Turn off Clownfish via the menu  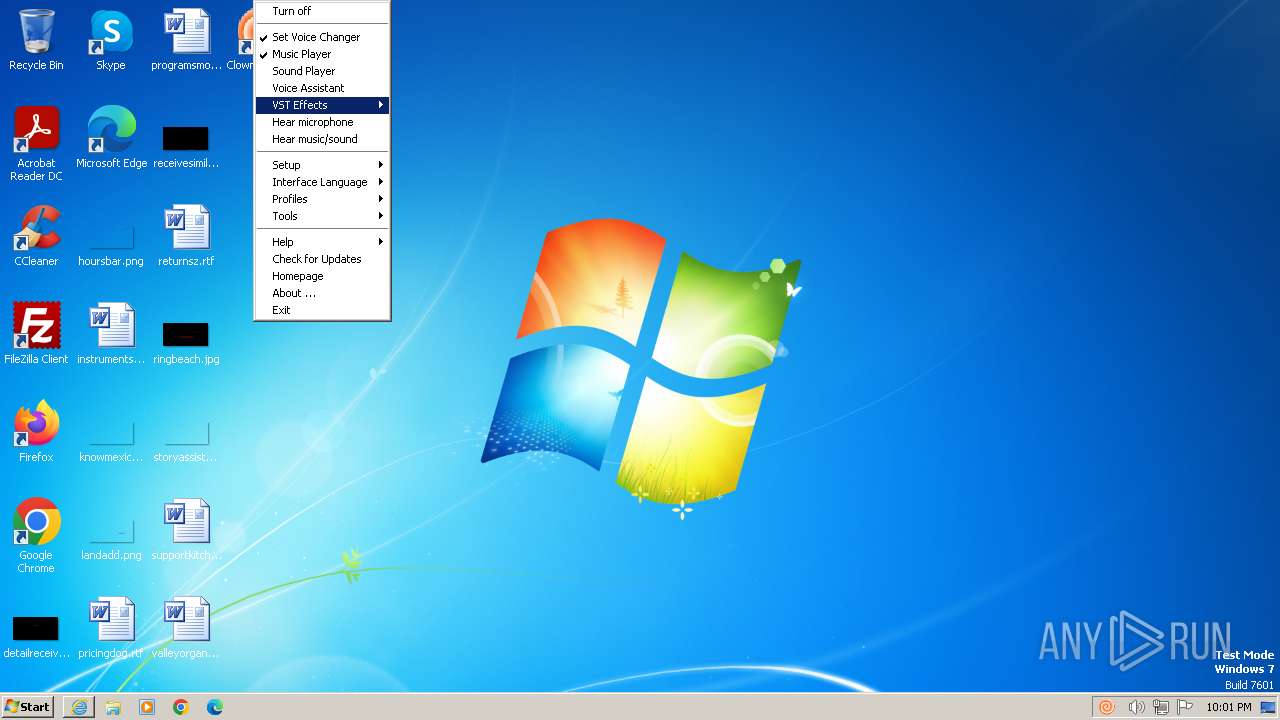pyautogui.click(x=322, y=11)
